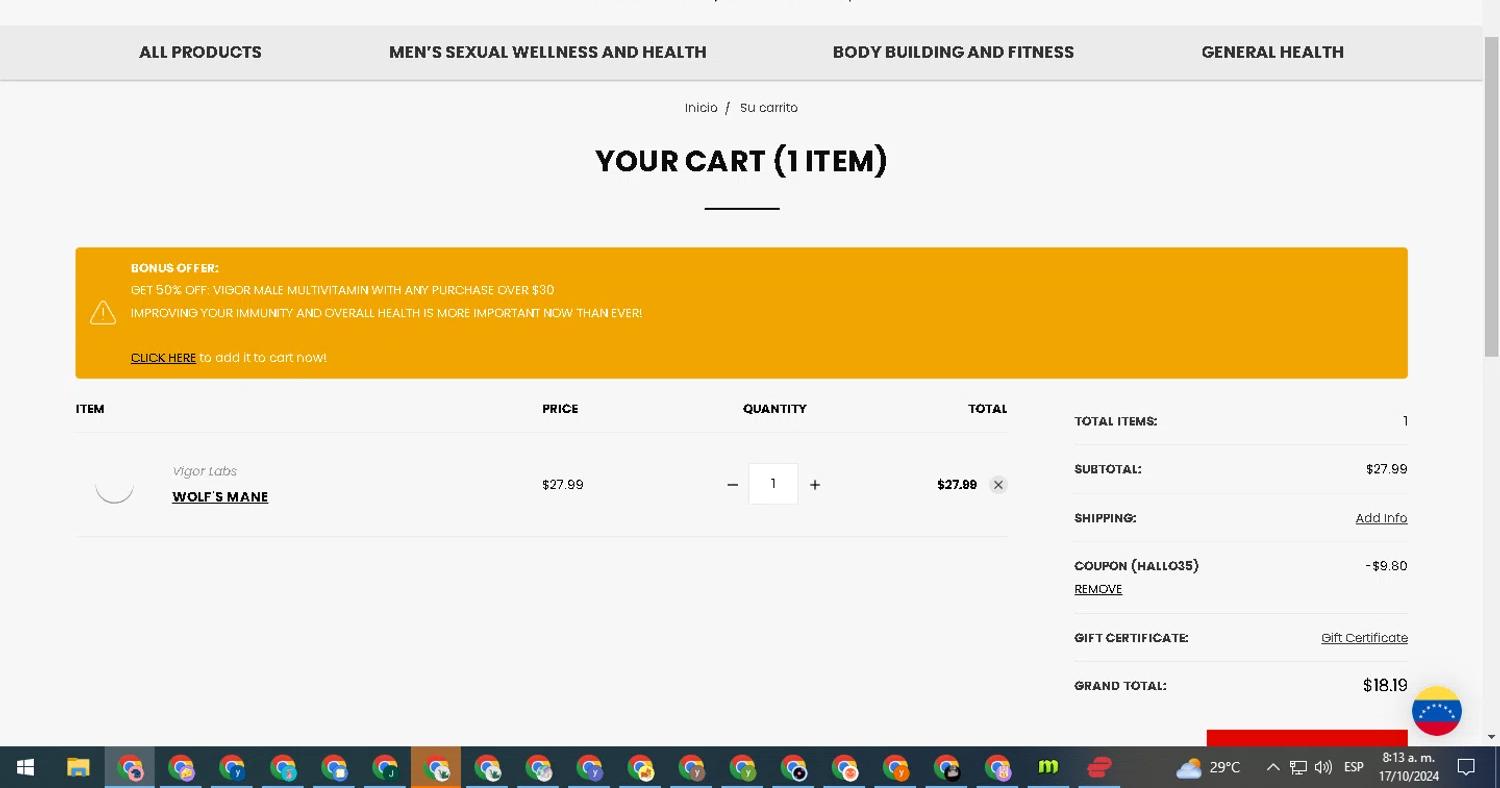This screenshot has height=788, width=1500.
Task: Open the All Products menu
Action: coord(200,52)
